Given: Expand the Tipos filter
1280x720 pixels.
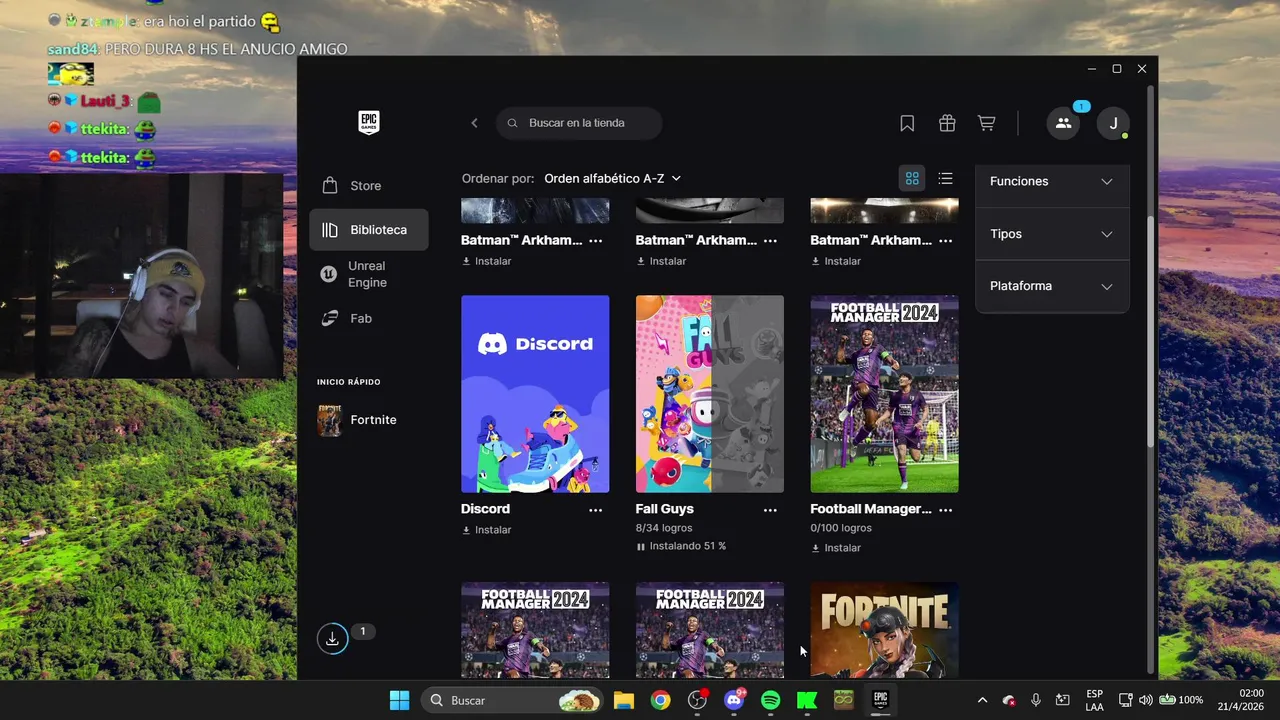Looking at the screenshot, I should tap(1052, 234).
